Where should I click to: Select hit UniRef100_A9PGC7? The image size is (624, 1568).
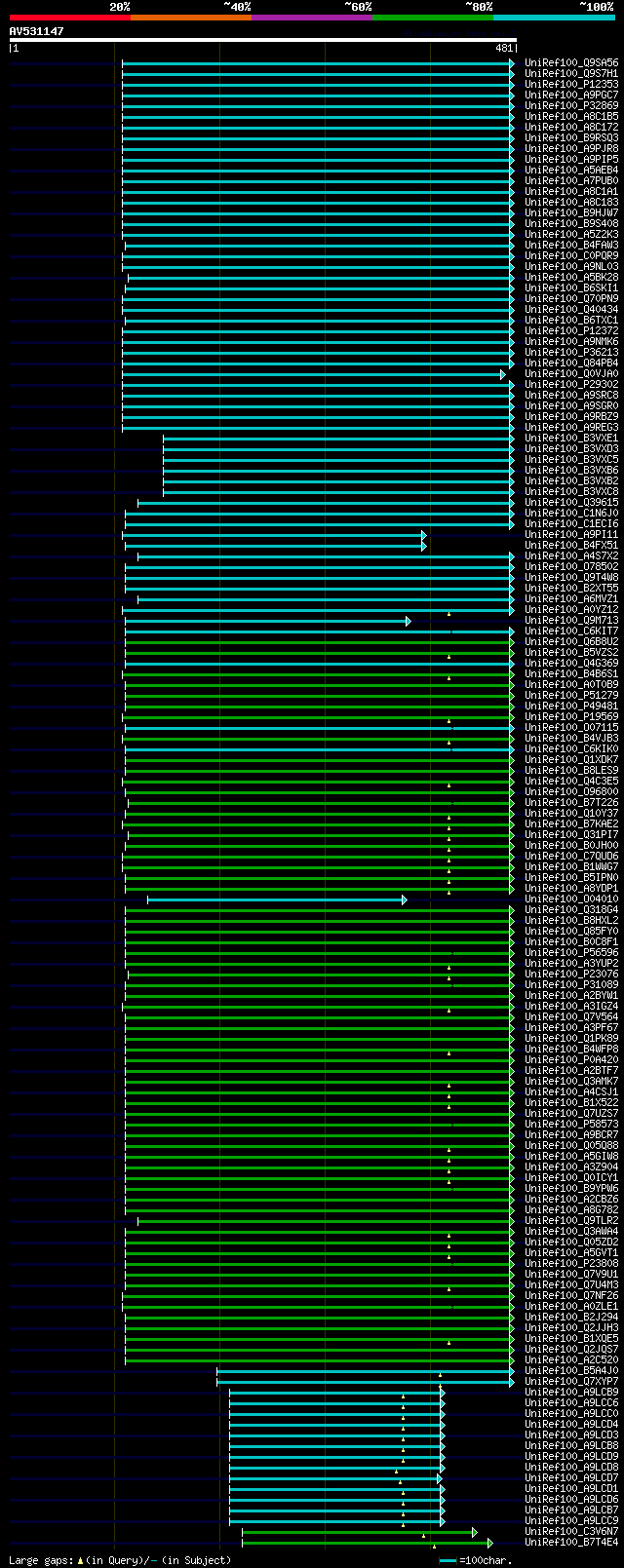click(x=571, y=95)
